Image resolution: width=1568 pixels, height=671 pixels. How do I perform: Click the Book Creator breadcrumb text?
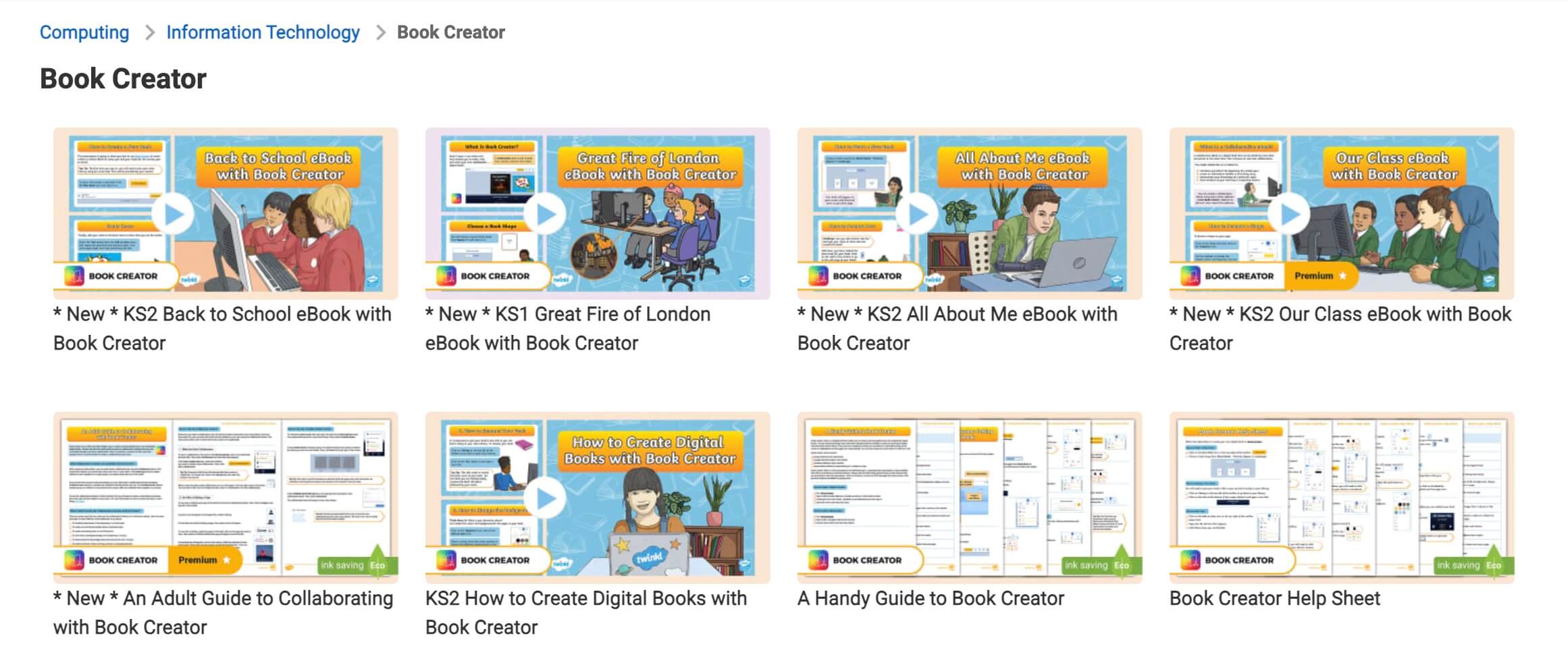click(x=450, y=32)
